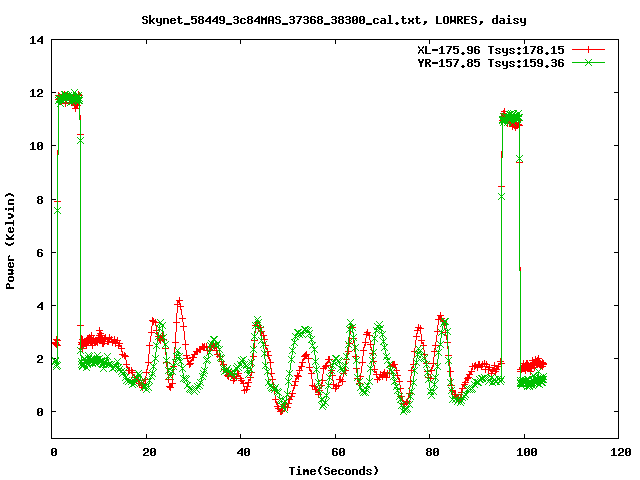This screenshot has height=480, width=640.
Task: Click the second calibration plateau near 11 Kelvin
Action: 511,119
